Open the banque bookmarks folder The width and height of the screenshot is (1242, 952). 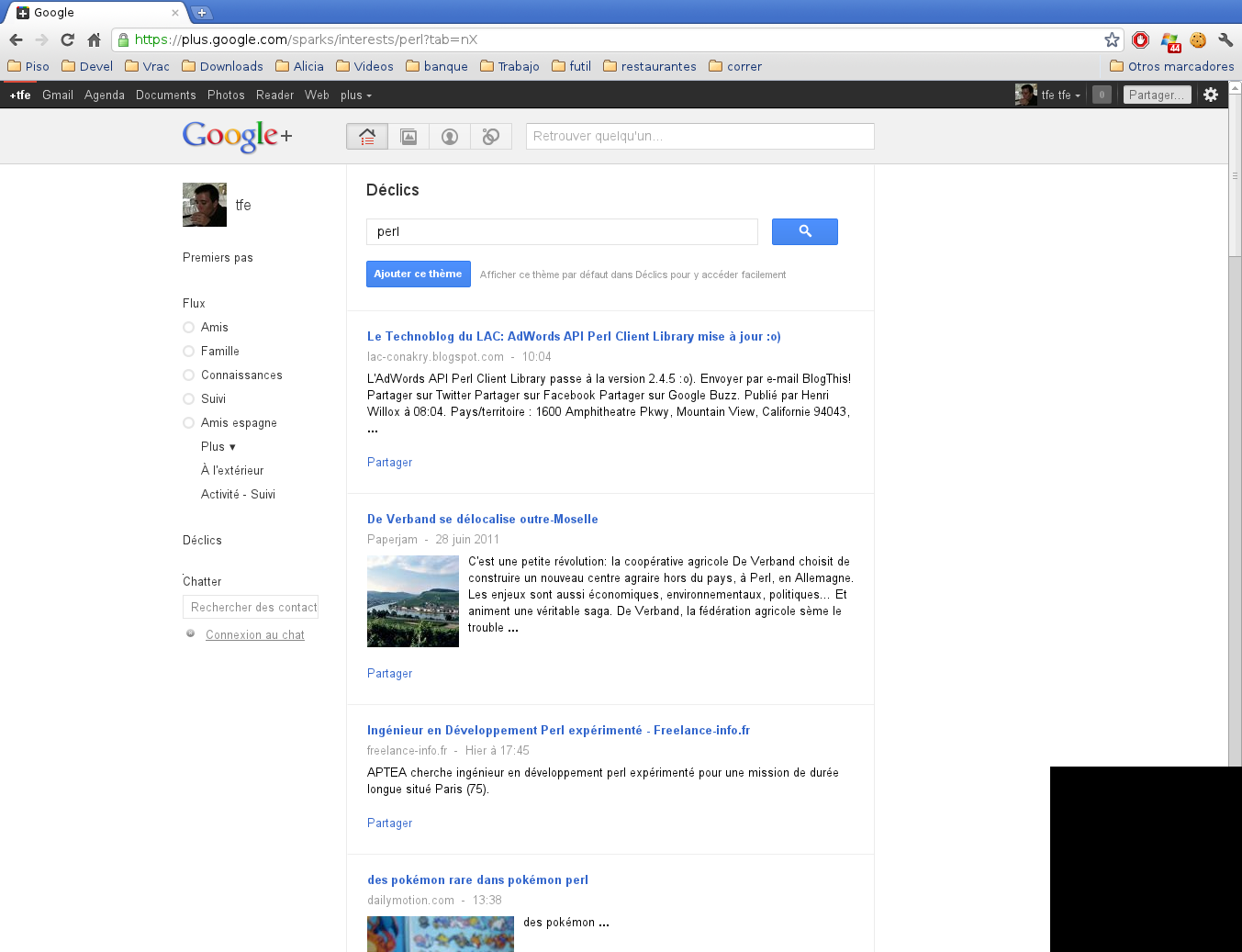tap(437, 66)
